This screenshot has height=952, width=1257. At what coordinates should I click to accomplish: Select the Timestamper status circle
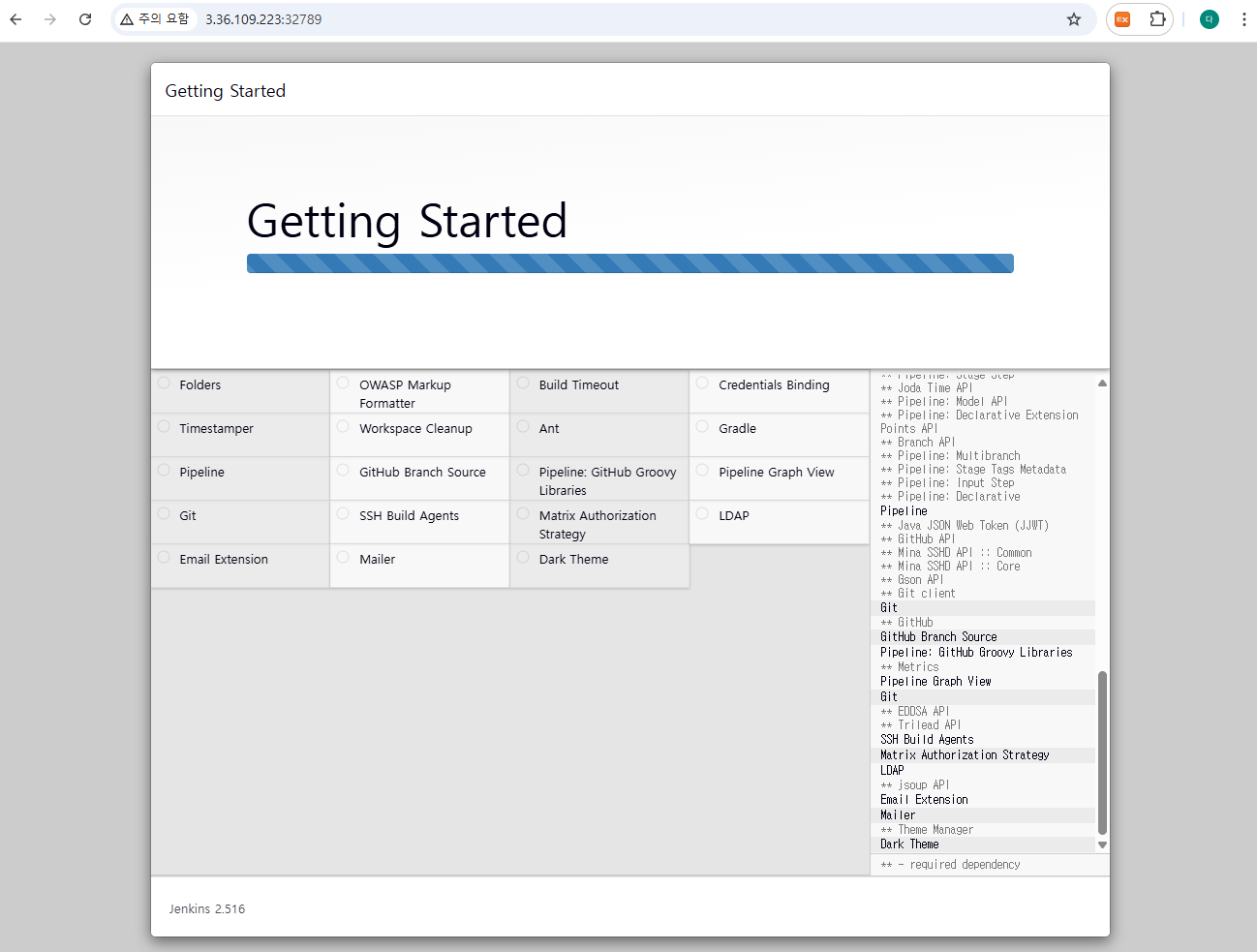point(164,426)
